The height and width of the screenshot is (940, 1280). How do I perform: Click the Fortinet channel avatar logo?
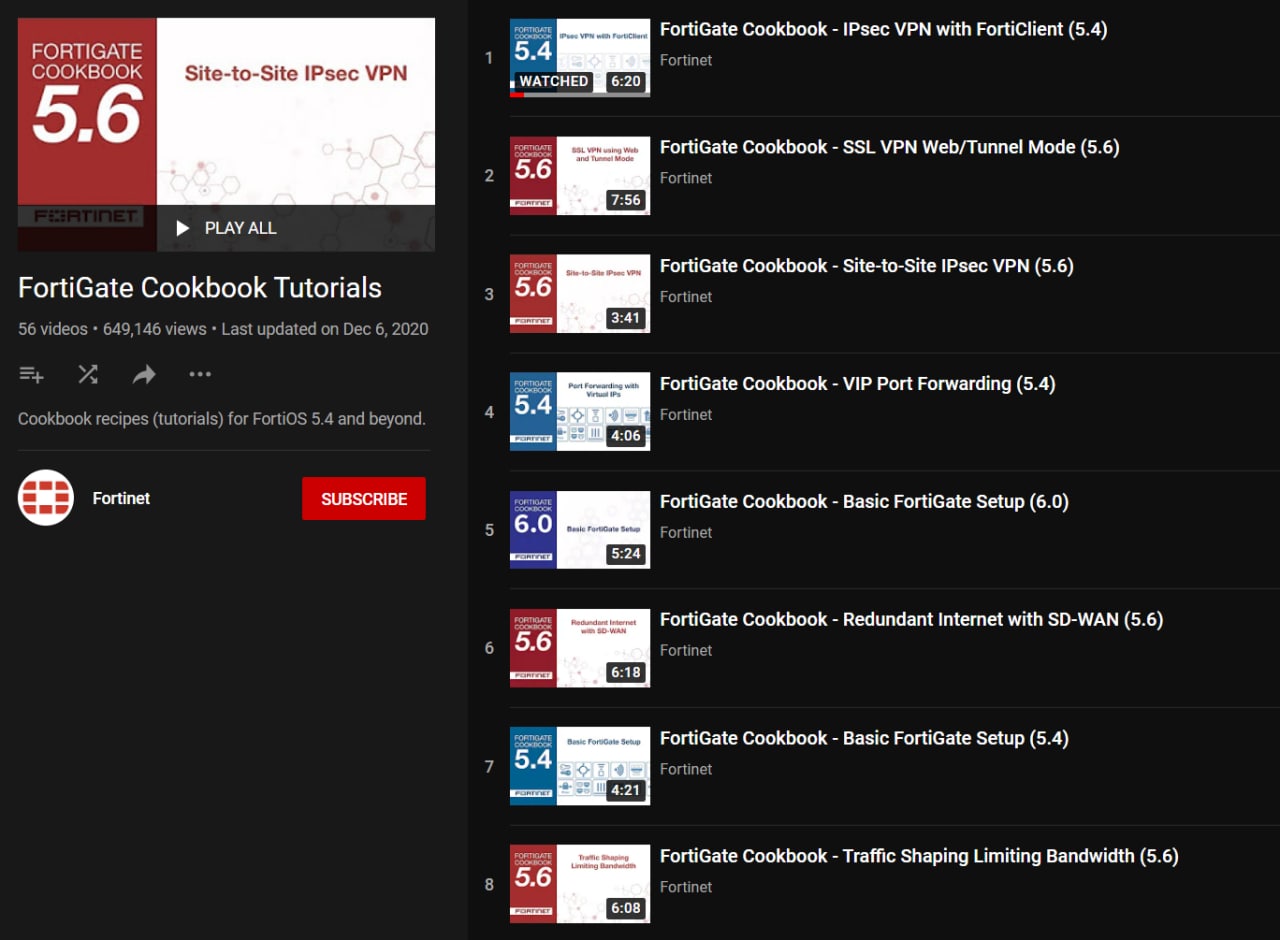point(46,498)
